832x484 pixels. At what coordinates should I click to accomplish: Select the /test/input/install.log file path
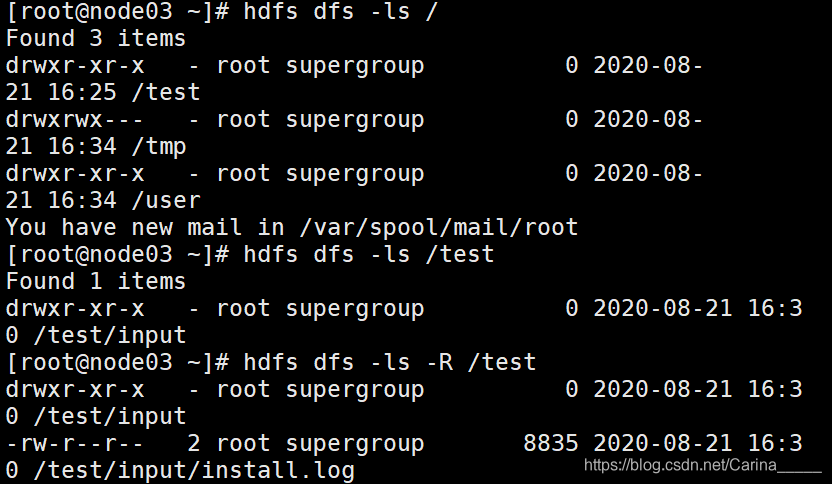194,471
